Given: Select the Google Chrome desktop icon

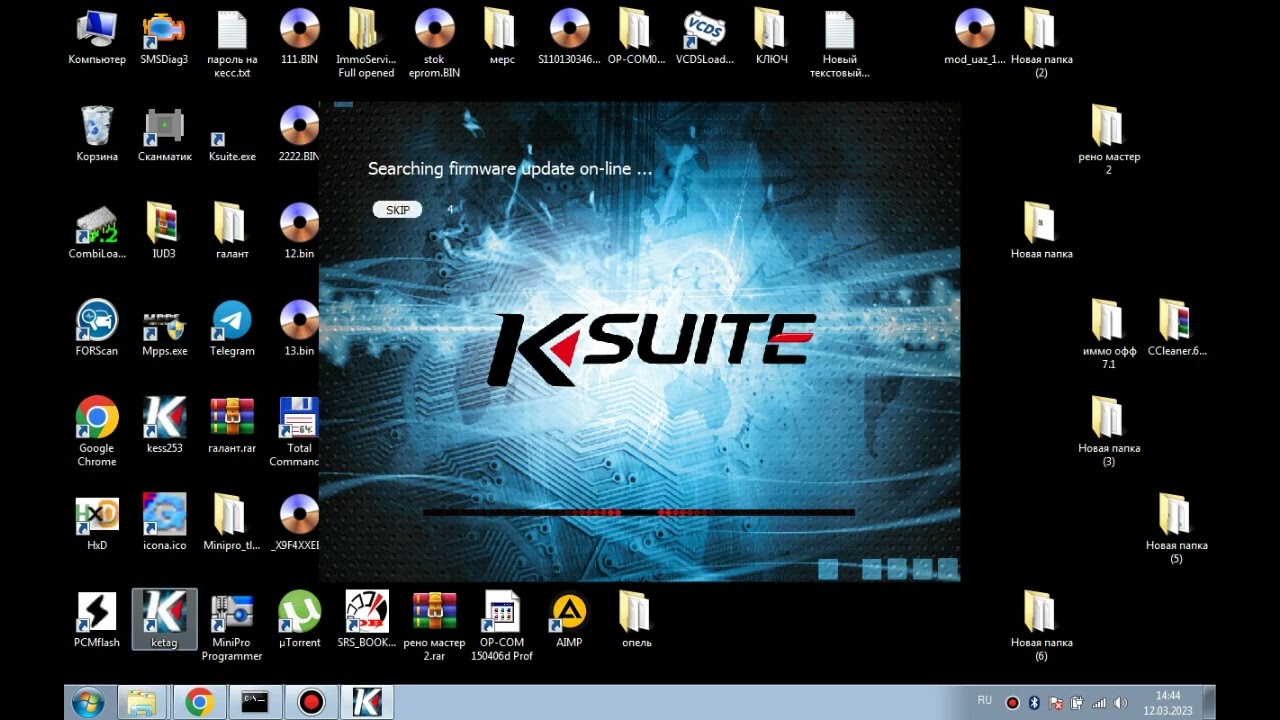Looking at the screenshot, I should 97,431.
